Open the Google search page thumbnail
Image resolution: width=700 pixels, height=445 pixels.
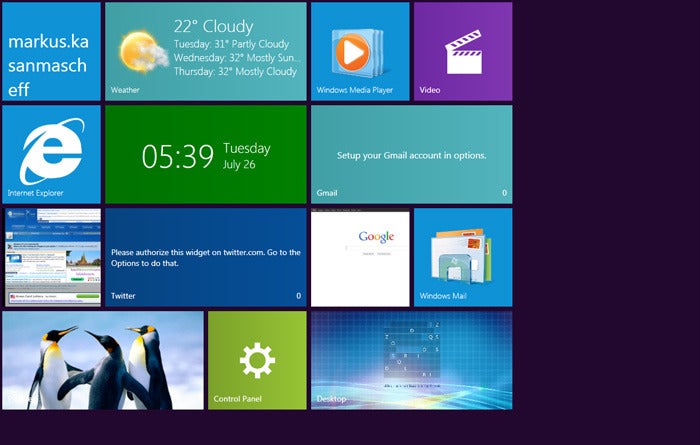tap(360, 257)
